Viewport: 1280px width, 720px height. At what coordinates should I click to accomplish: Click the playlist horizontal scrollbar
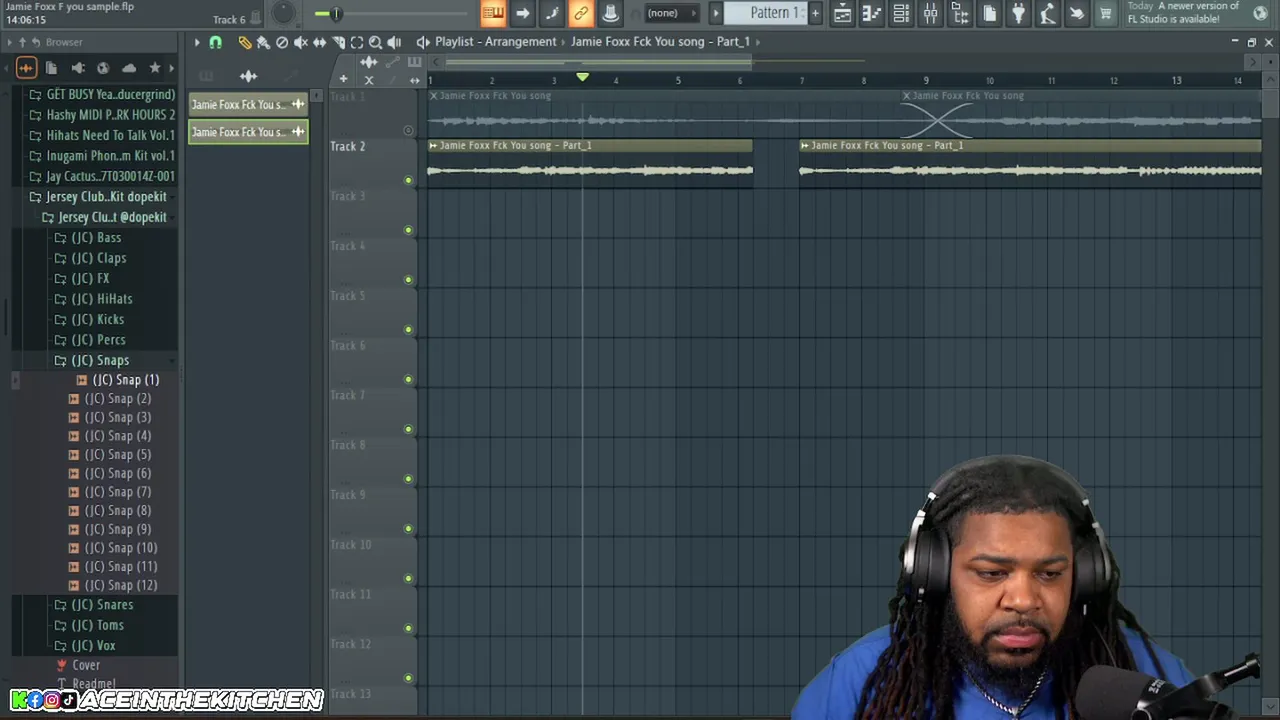[x=598, y=63]
